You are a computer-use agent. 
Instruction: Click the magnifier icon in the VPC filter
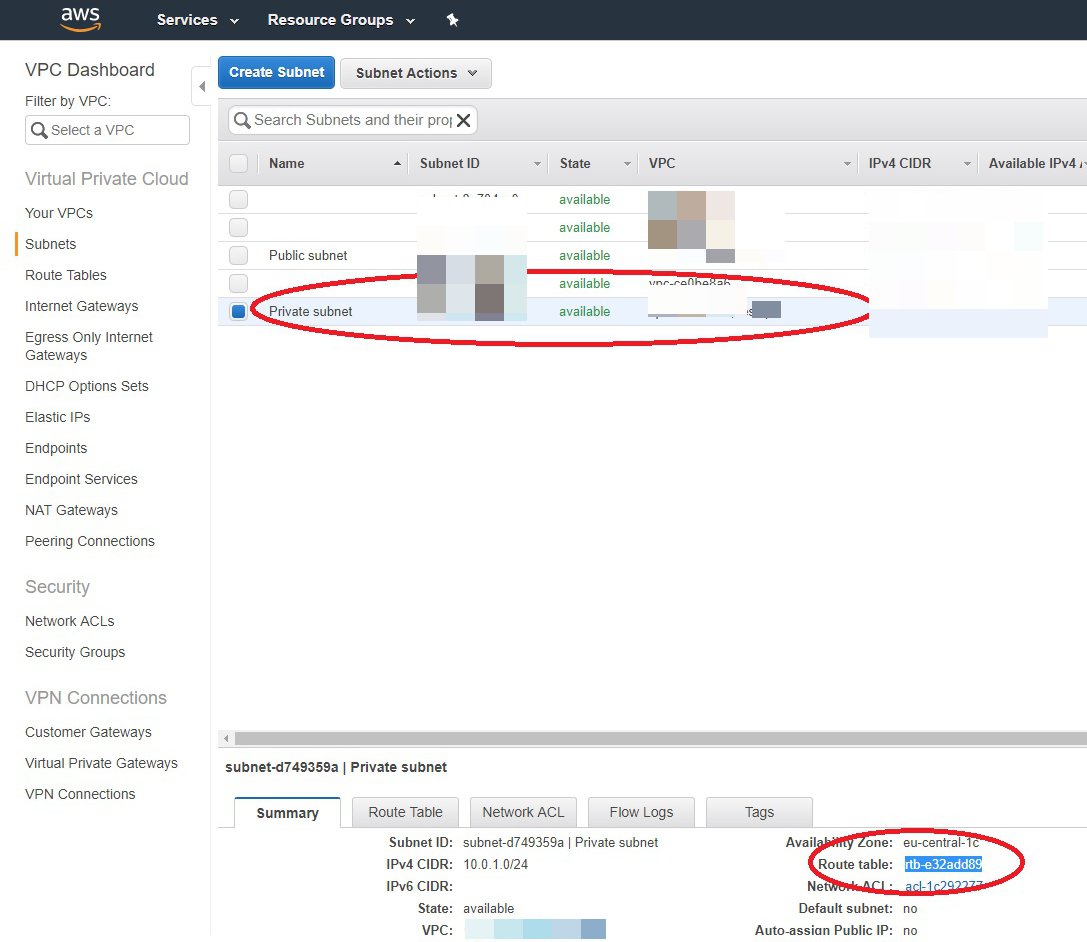click(x=40, y=130)
